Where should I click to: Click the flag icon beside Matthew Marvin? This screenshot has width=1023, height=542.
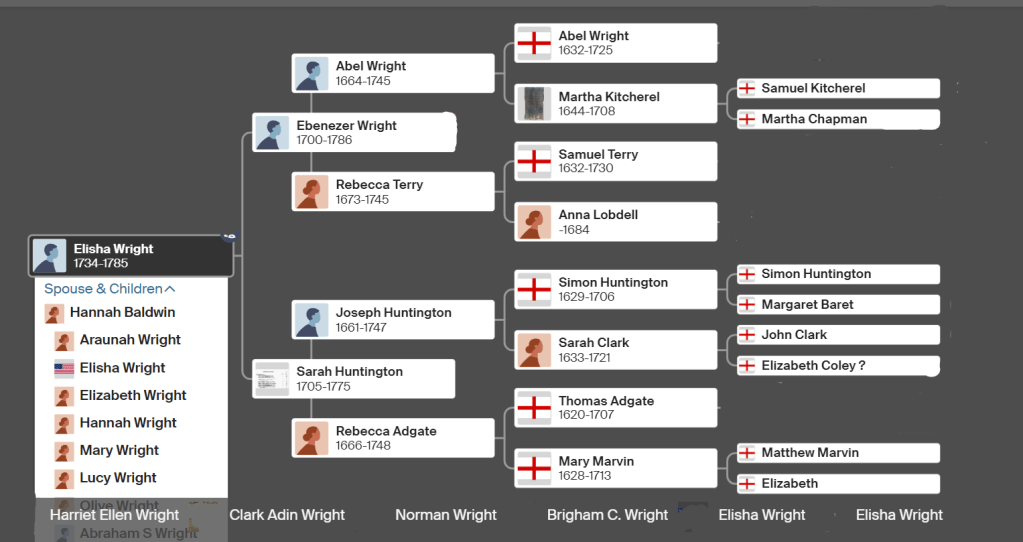coord(747,453)
